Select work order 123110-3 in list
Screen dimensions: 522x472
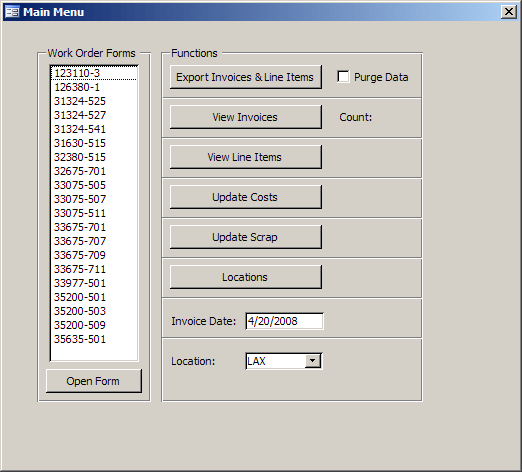click(94, 73)
